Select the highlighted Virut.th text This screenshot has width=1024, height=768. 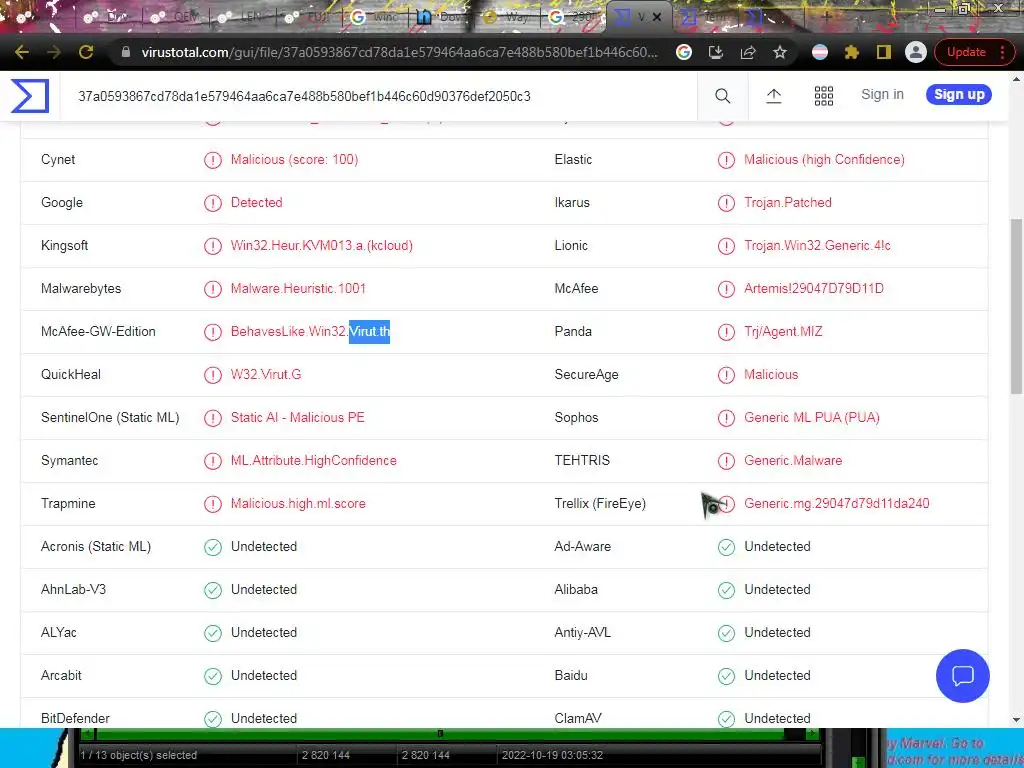(370, 332)
